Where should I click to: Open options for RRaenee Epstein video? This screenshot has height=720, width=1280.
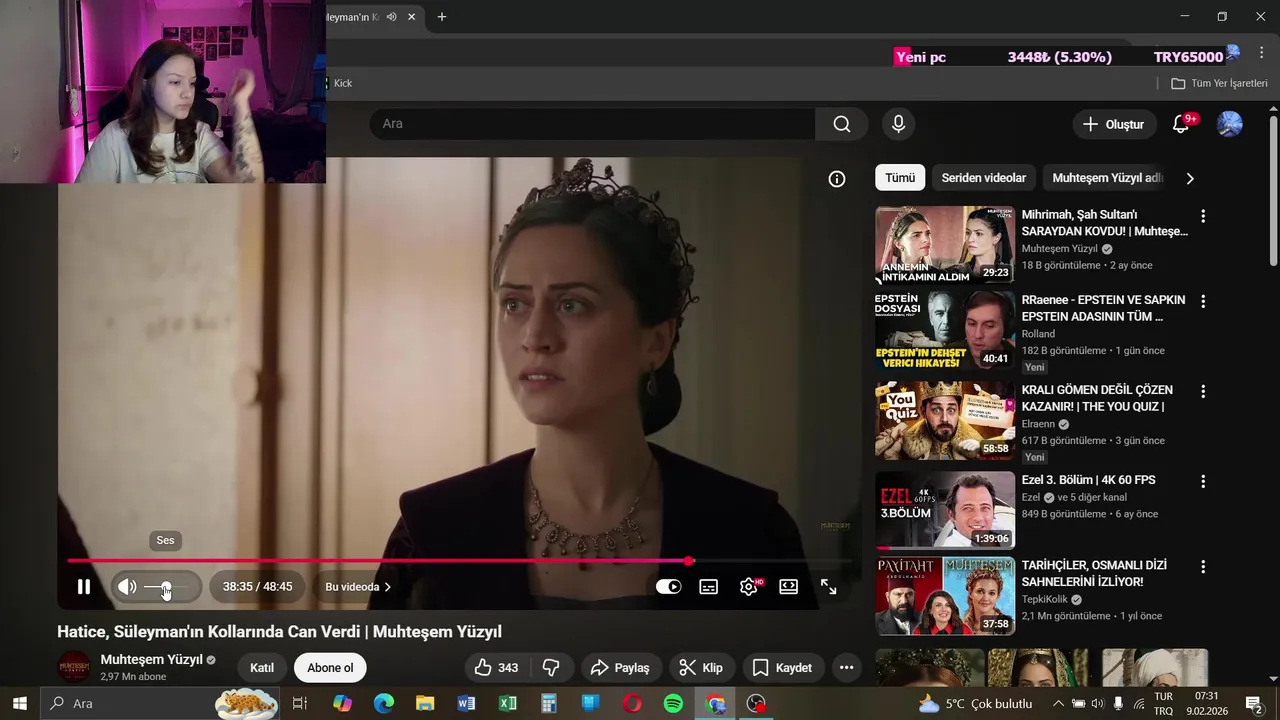pos(1203,301)
